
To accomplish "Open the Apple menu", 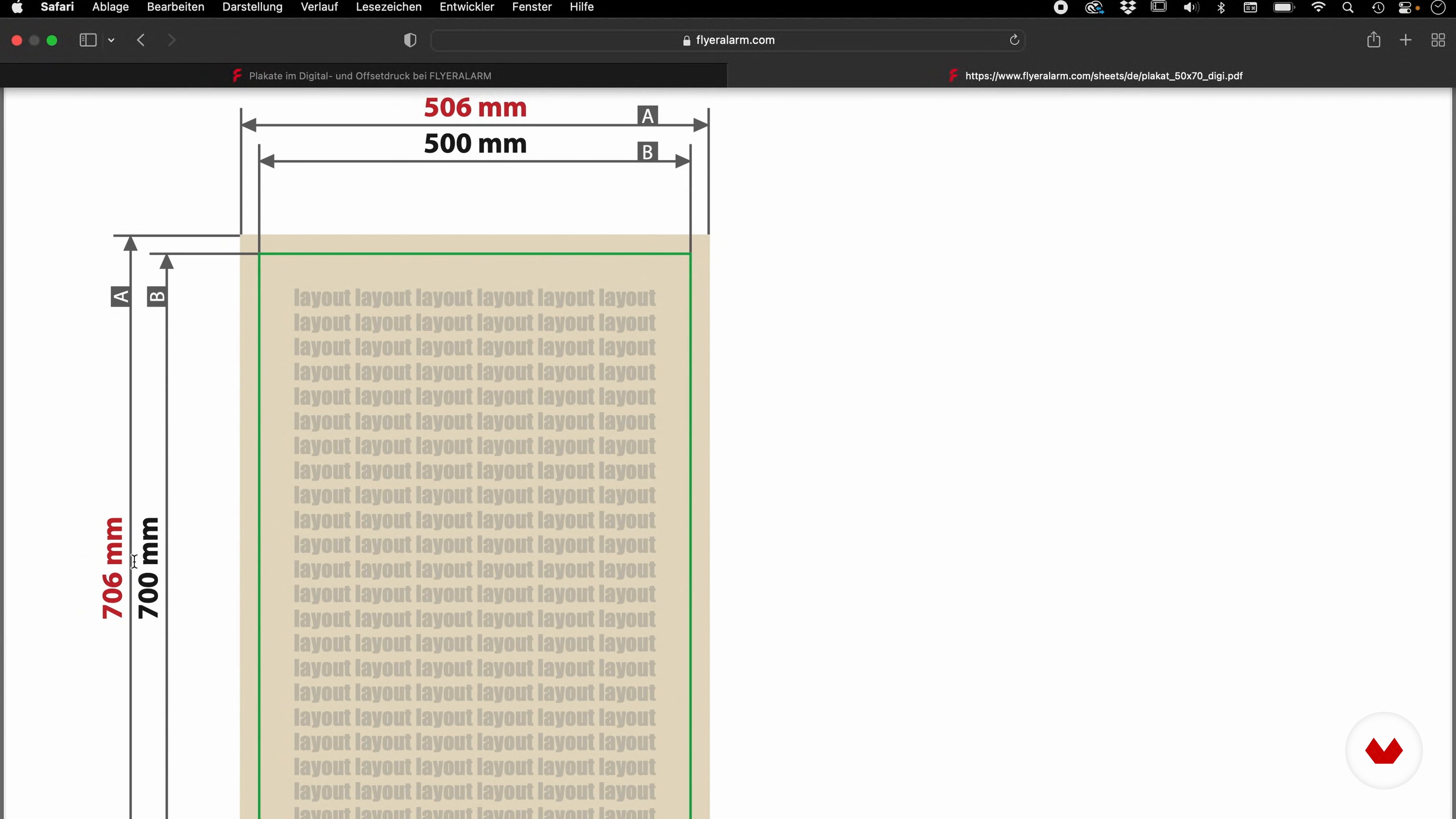I will (x=17, y=7).
